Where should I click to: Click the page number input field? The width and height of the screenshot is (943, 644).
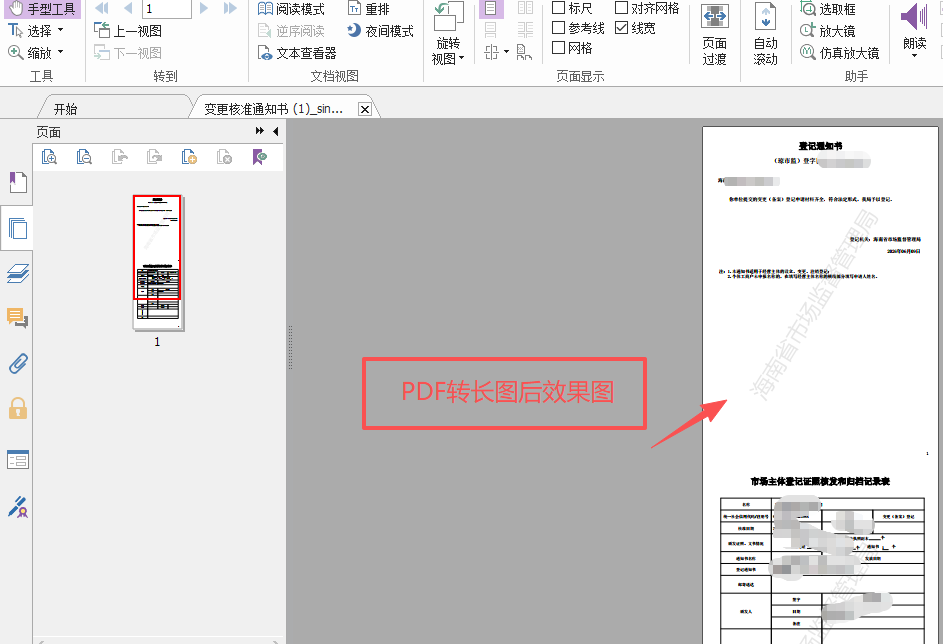tap(167, 8)
